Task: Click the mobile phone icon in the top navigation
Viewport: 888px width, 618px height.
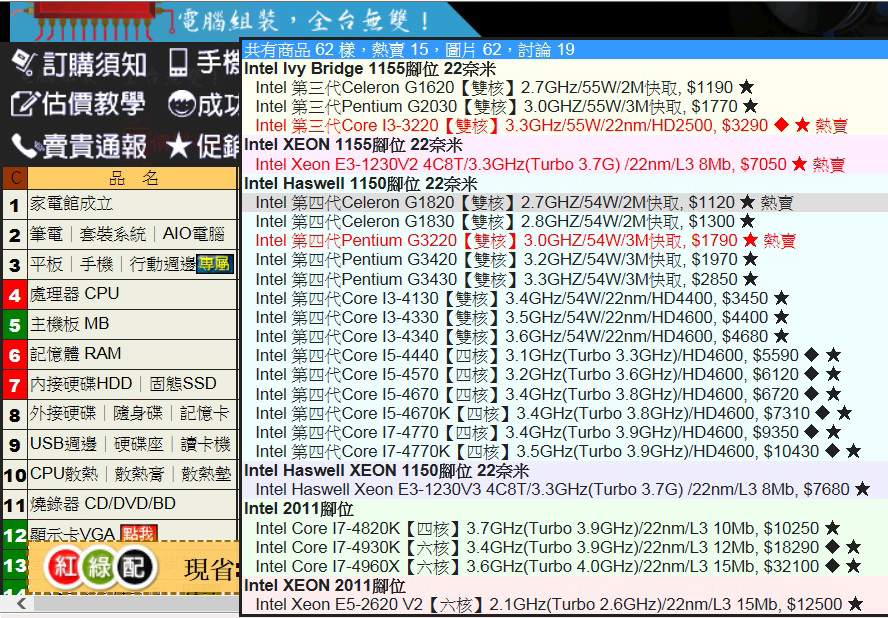Action: [178, 63]
